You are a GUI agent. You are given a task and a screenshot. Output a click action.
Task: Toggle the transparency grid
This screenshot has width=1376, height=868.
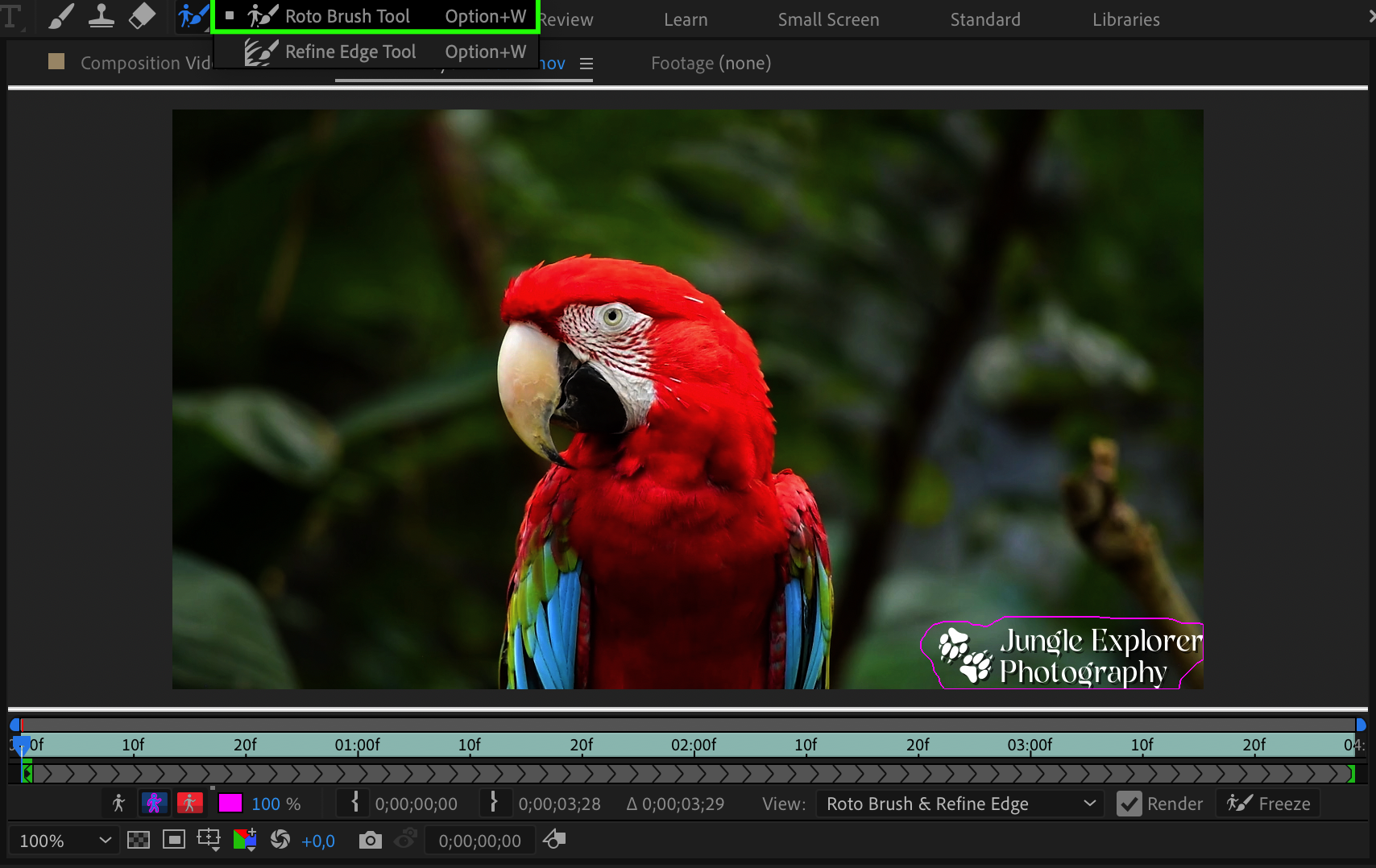pyautogui.click(x=139, y=841)
